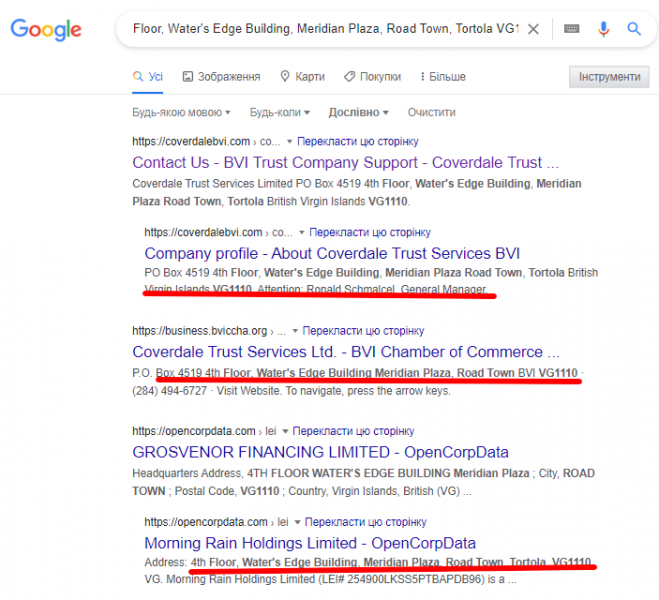The image size is (659, 600).
Task: Open BVI Chamber of Commerce result
Action: tap(346, 352)
